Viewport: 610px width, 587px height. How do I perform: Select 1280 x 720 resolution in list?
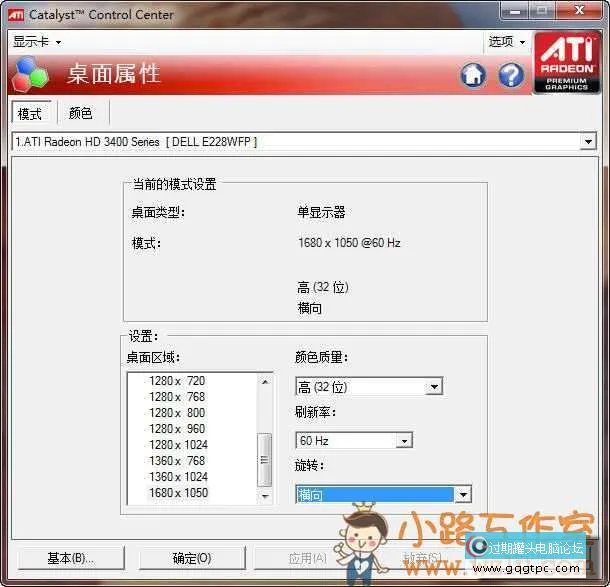click(x=177, y=381)
